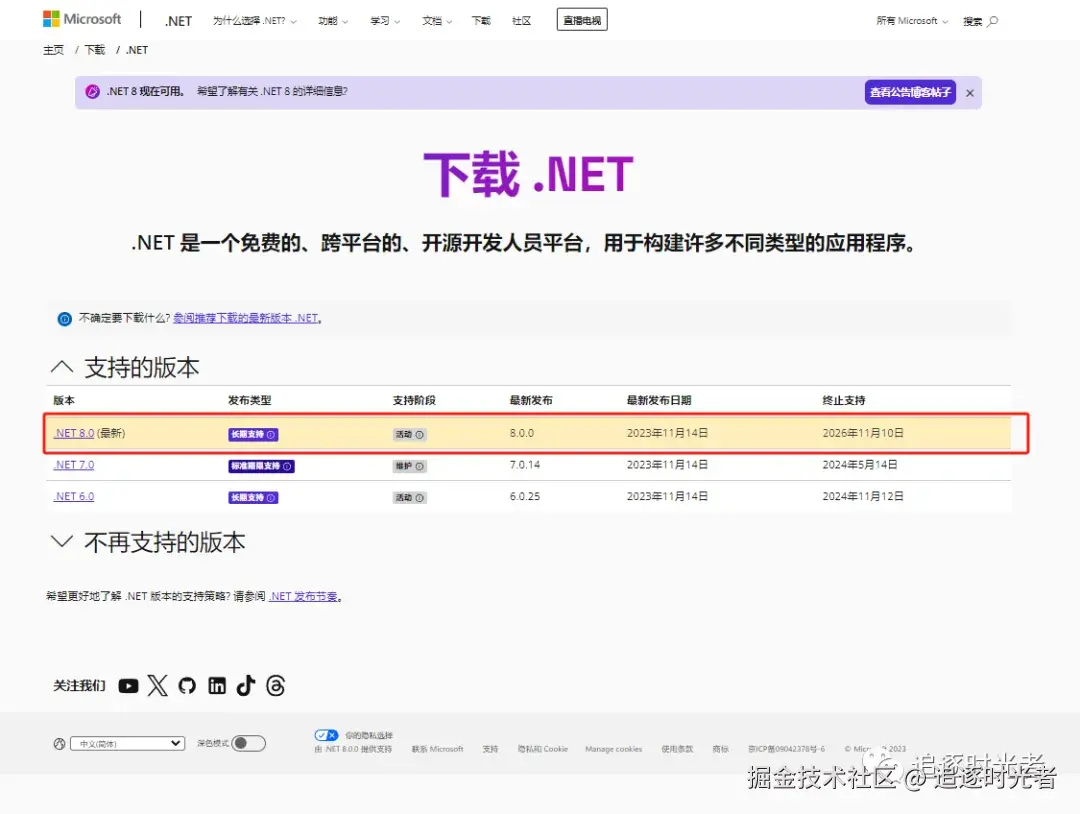Viewport: 1080px width, 814px height.
Task: Expand the 所有 Microsoft dropdown
Action: pos(912,21)
